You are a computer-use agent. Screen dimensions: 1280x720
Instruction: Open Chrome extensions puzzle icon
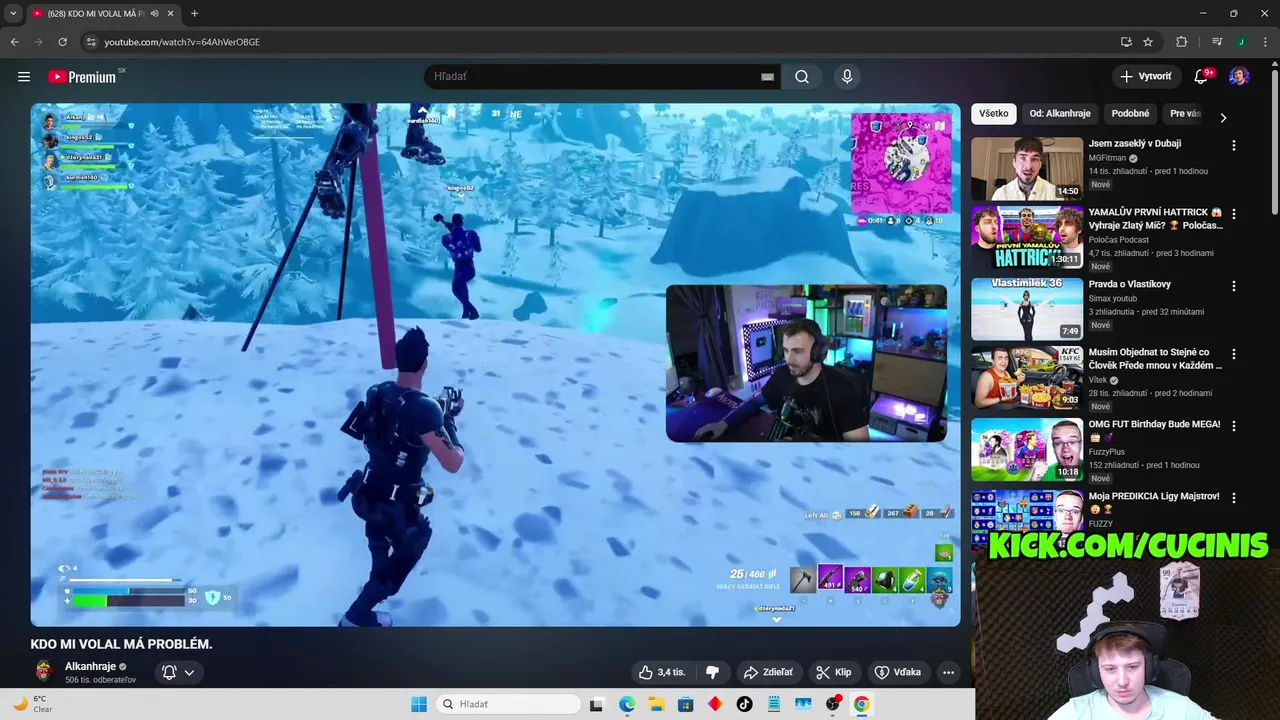[x=1181, y=42]
